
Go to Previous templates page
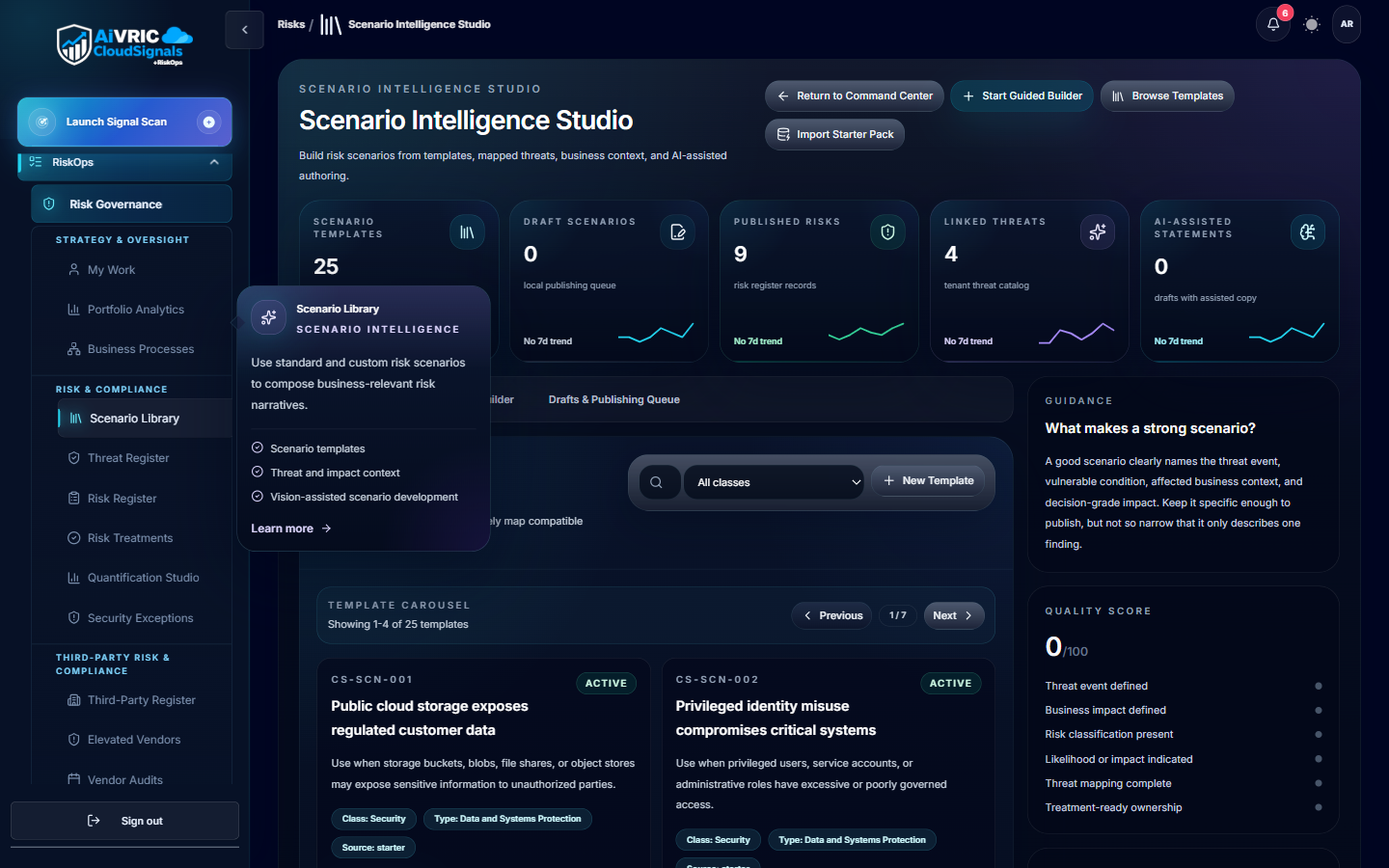coord(832,615)
